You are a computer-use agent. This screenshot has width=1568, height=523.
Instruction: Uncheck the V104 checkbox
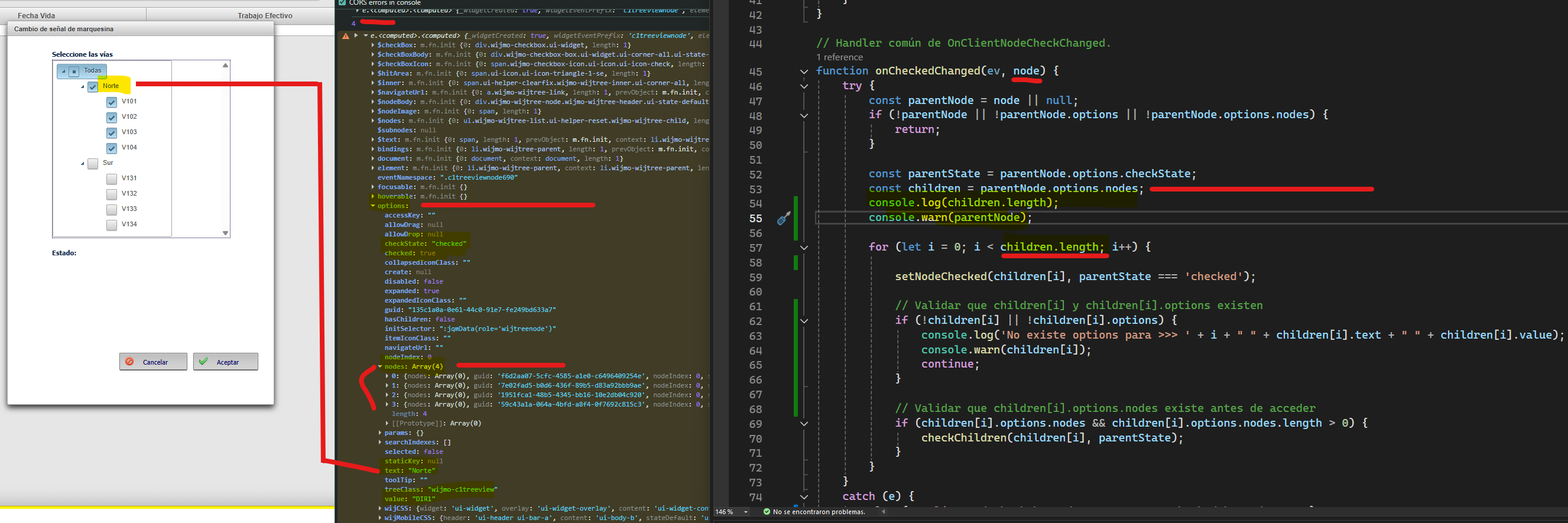pos(111,148)
